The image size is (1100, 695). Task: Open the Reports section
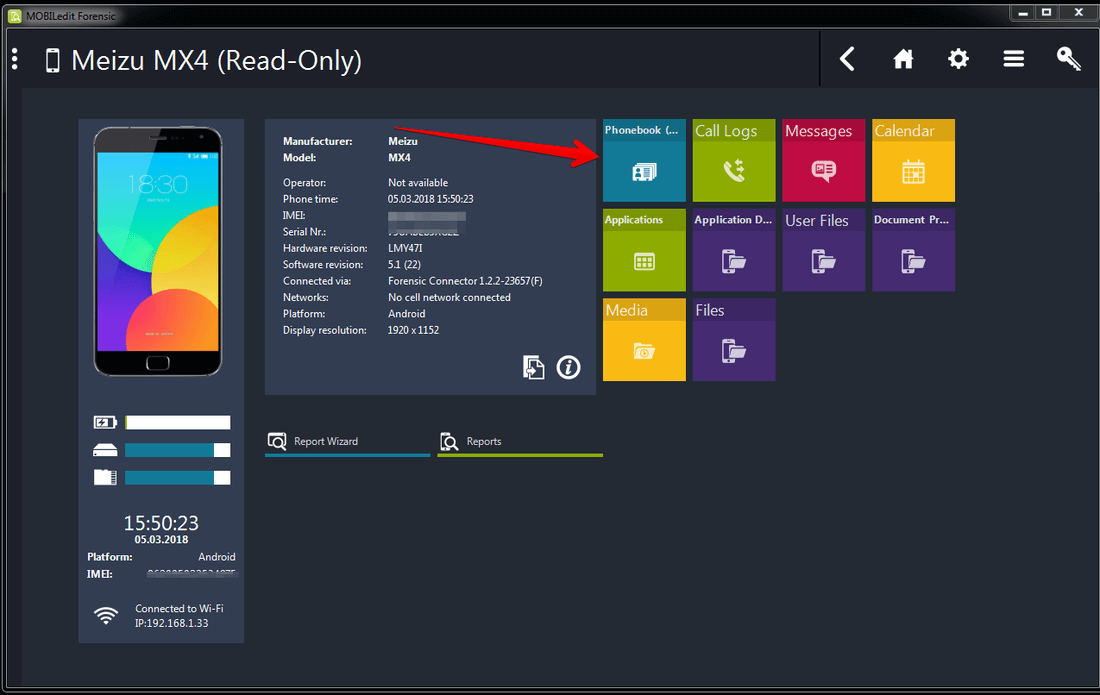coord(483,441)
